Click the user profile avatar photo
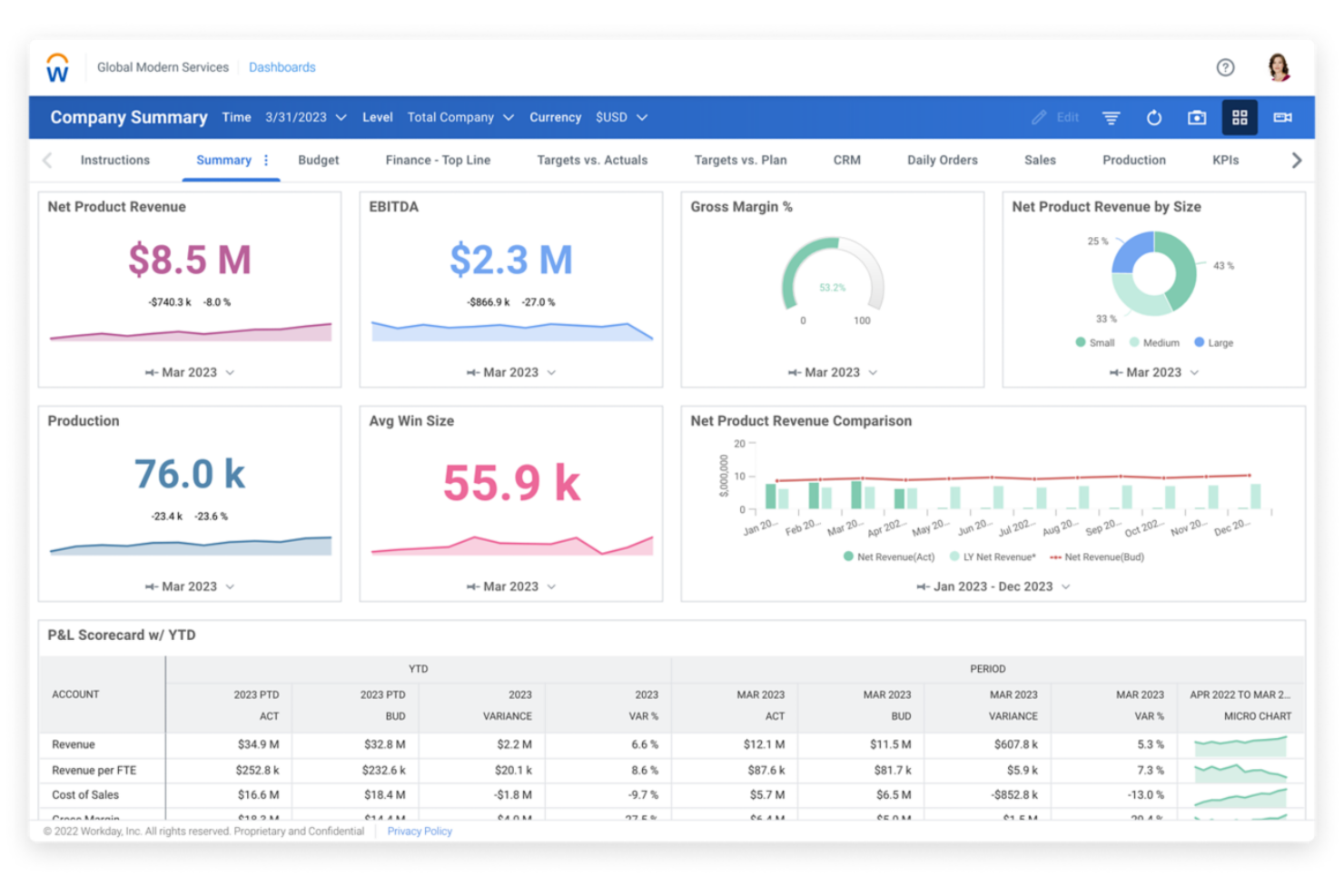1344x896 pixels. pos(1279,66)
